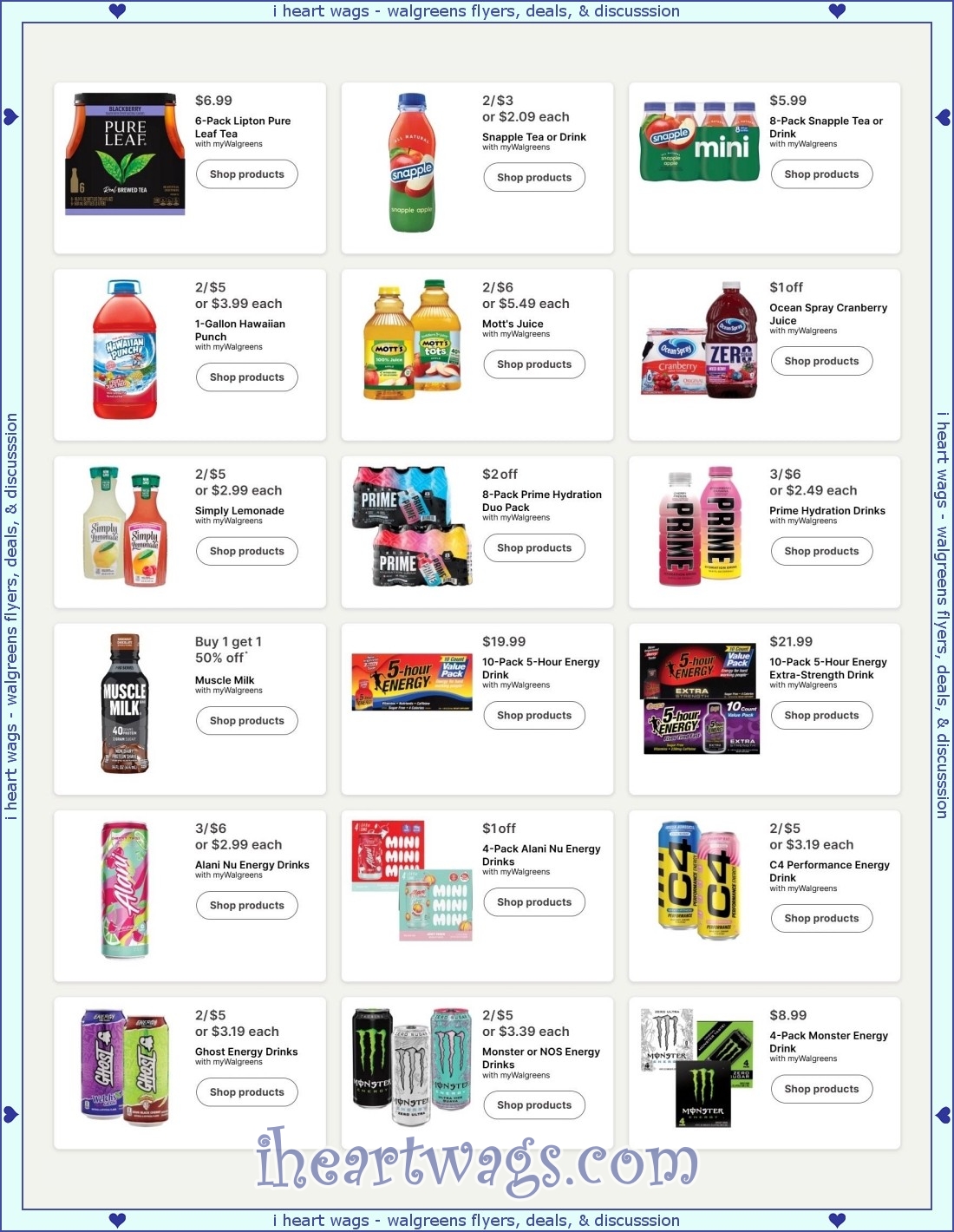Click Shop products for Mott's Juice
The height and width of the screenshot is (1232, 954).
tap(534, 364)
